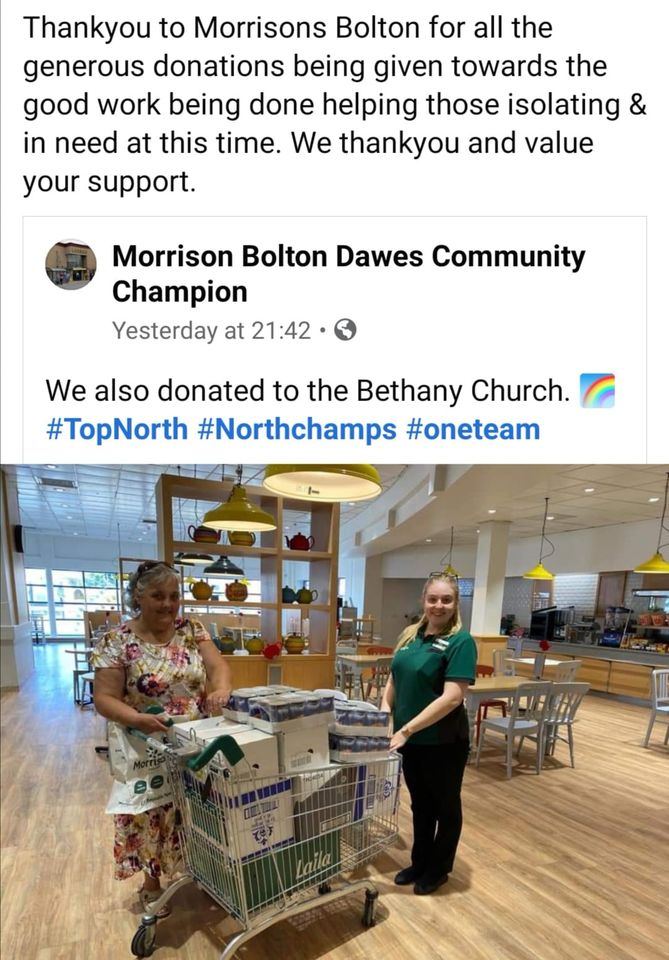
Task: Tap the rainbow emoji after Bethany Church
Action: tap(596, 391)
